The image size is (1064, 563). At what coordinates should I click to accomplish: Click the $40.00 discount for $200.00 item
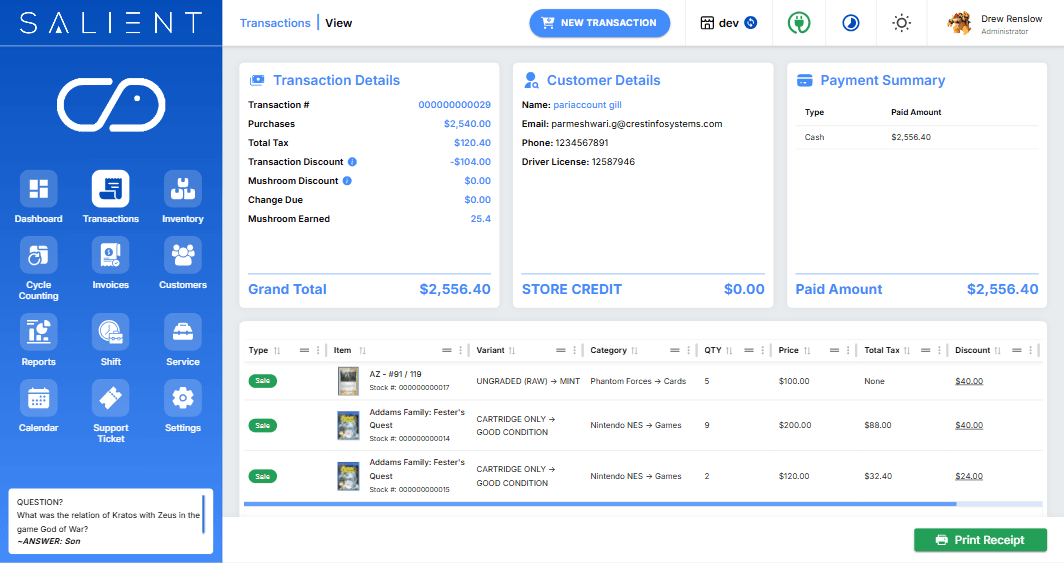[x=969, y=425]
